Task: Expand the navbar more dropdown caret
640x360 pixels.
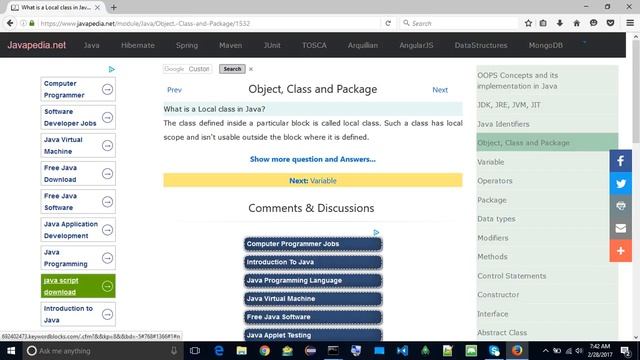Action: coord(584,42)
